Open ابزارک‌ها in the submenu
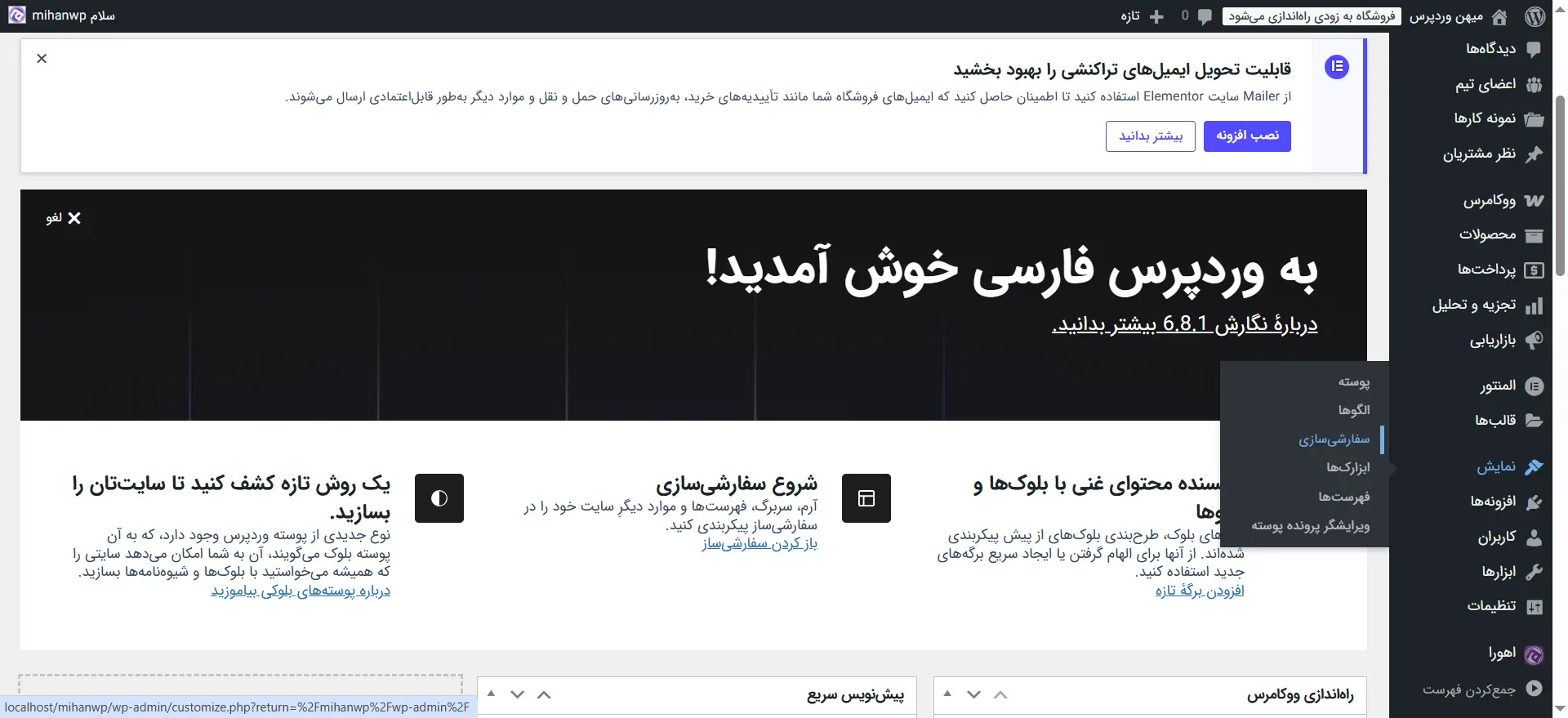The image size is (1568, 718). [x=1348, y=468]
